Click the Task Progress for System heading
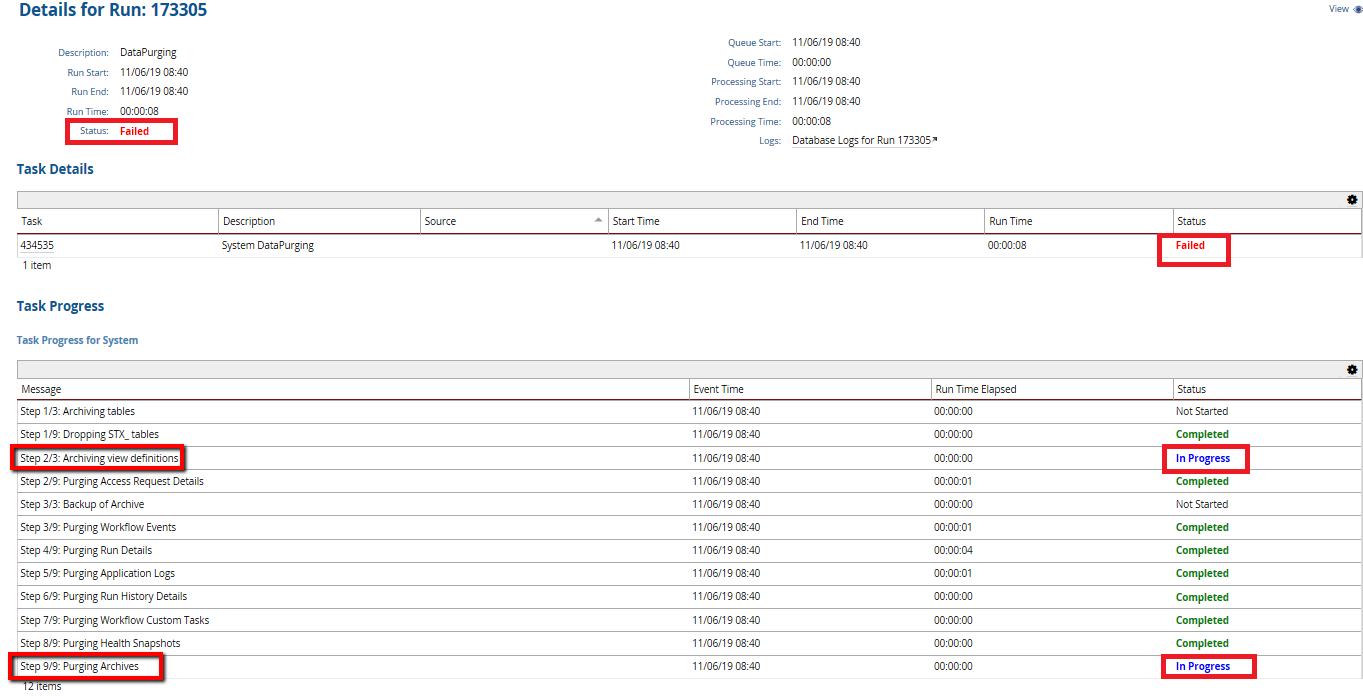Image resolution: width=1363 pixels, height=696 pixels. pos(77,340)
